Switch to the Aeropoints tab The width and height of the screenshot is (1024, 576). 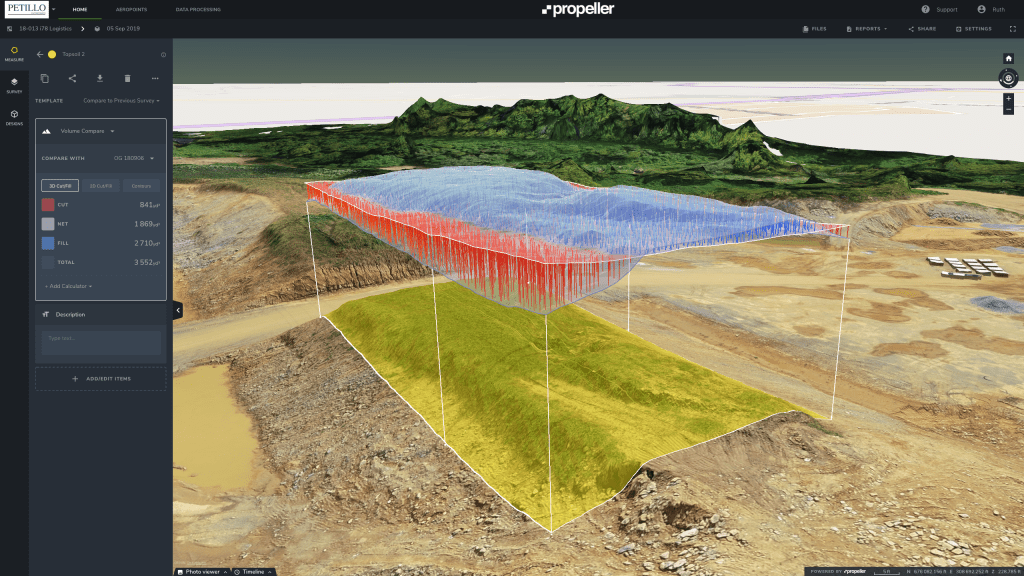[130, 9]
